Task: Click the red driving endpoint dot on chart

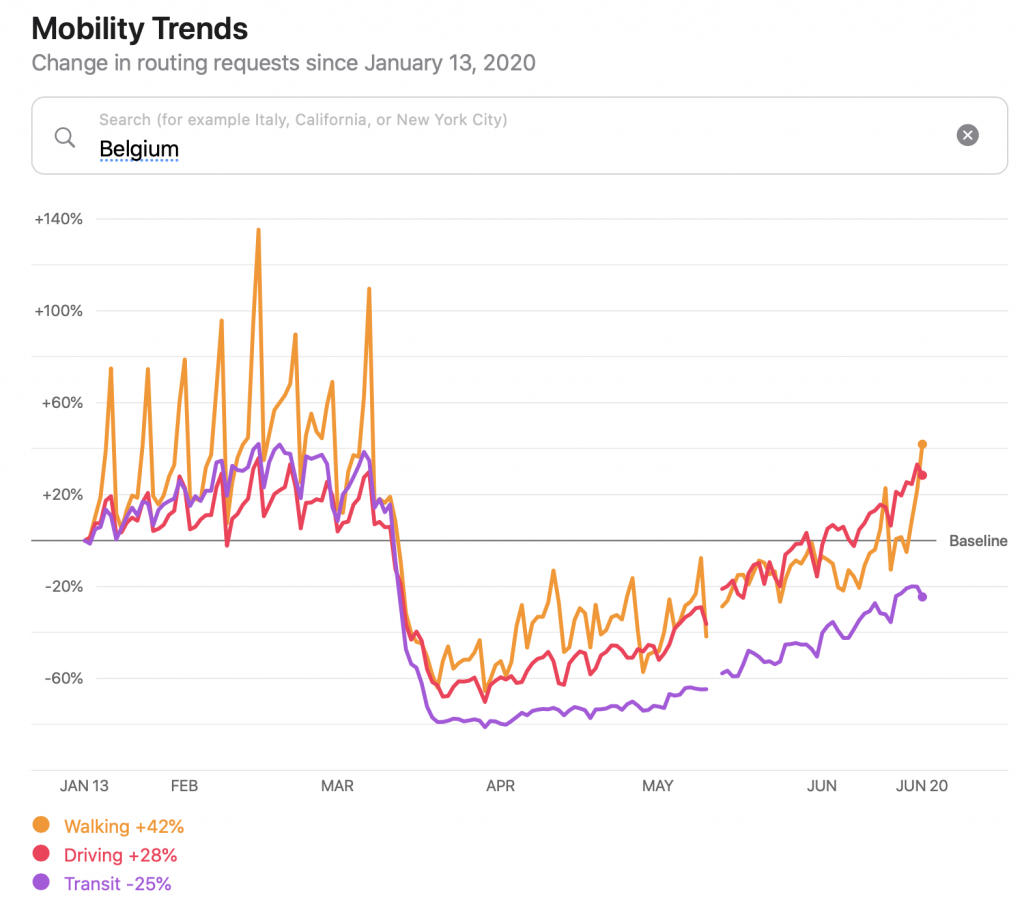Action: [923, 475]
